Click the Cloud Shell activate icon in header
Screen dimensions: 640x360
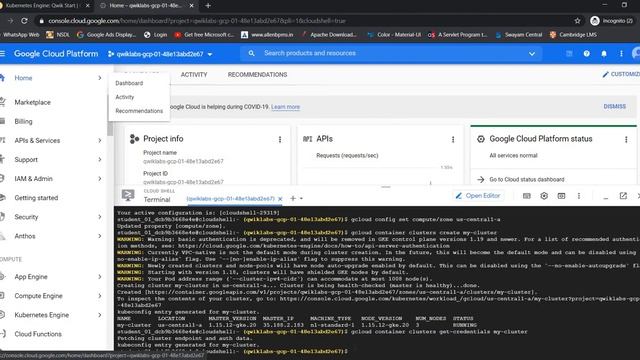click(x=569, y=53)
